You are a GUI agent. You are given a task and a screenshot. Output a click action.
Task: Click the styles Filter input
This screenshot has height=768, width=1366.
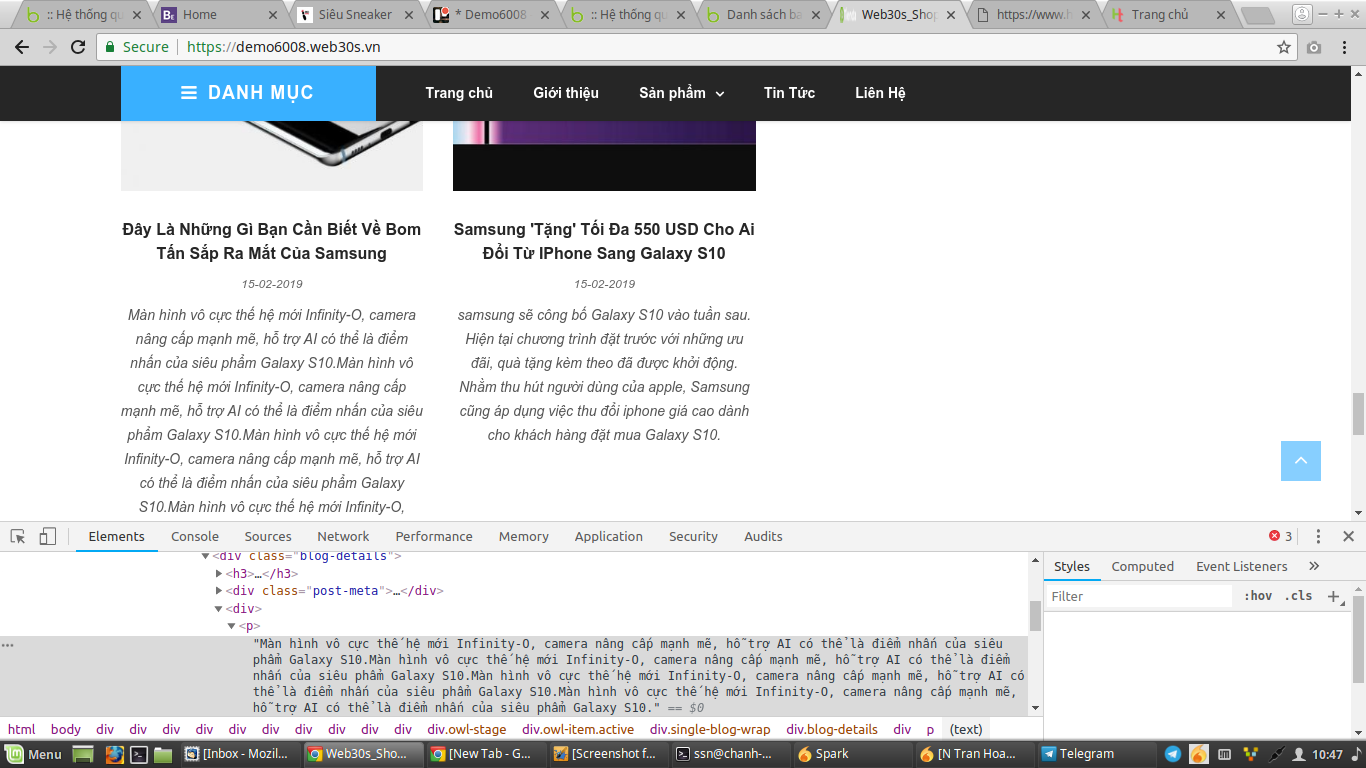(1139, 596)
